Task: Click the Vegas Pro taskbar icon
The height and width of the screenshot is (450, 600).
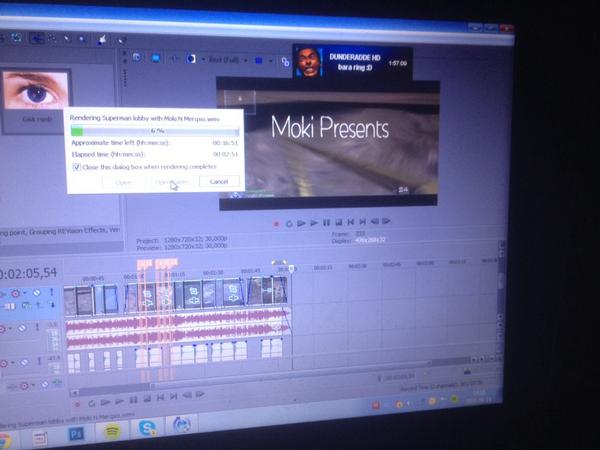Action: 182,425
